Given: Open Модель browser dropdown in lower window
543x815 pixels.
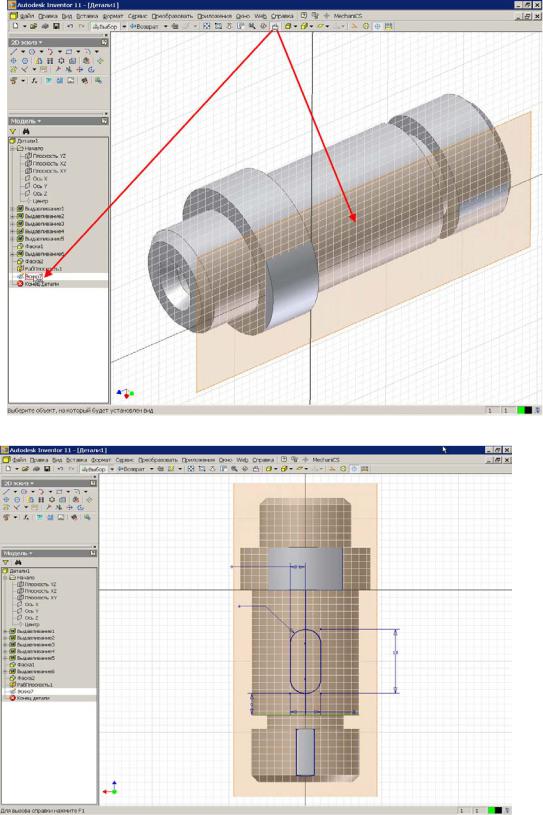Looking at the screenshot, I should click(x=30, y=553).
